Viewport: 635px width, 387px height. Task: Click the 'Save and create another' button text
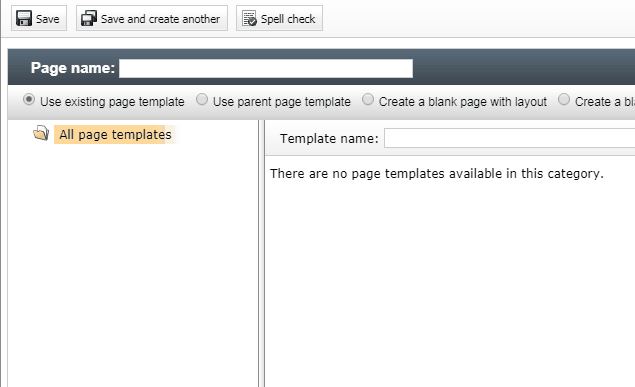pyautogui.click(x=160, y=19)
